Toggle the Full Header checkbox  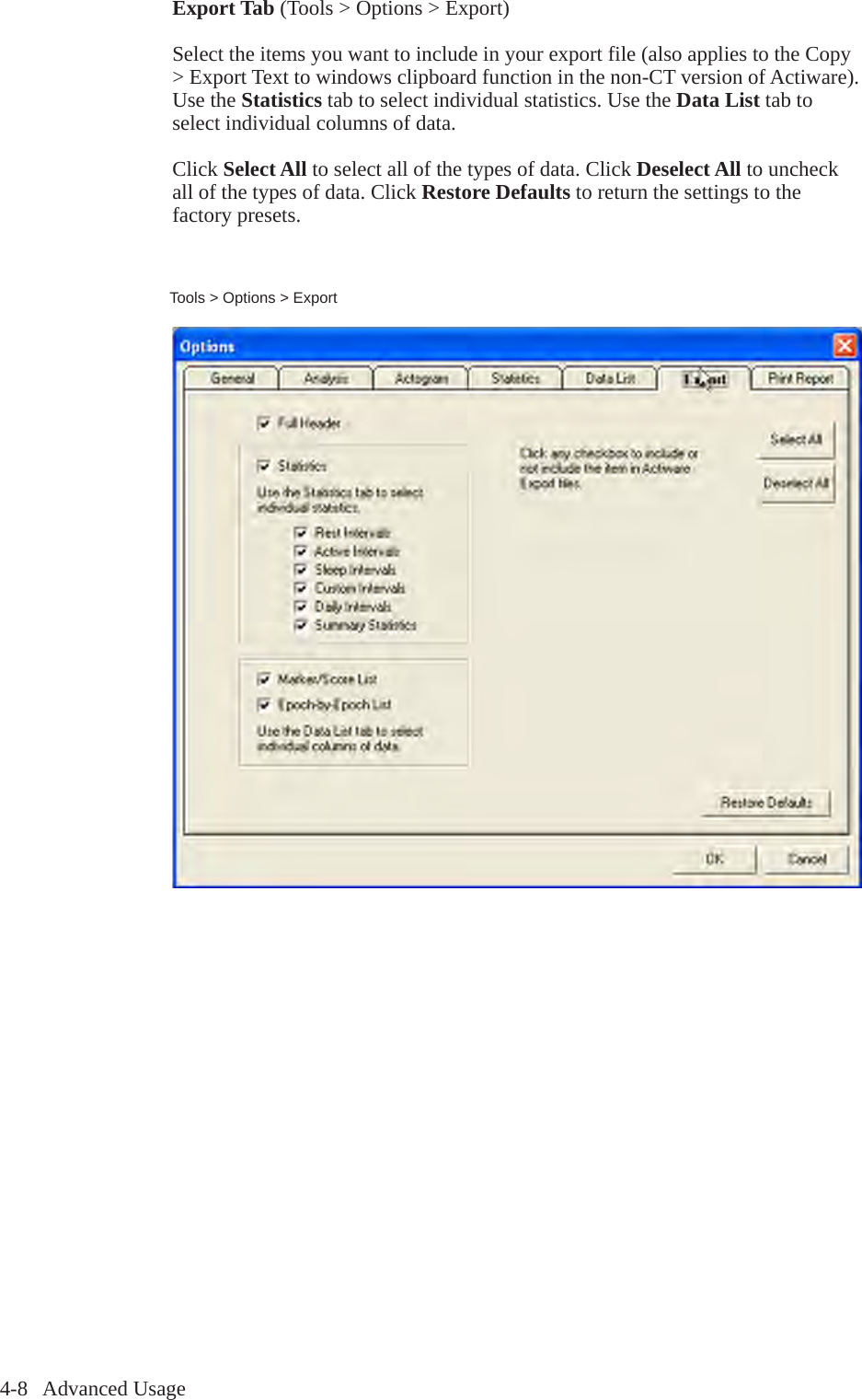(264, 423)
